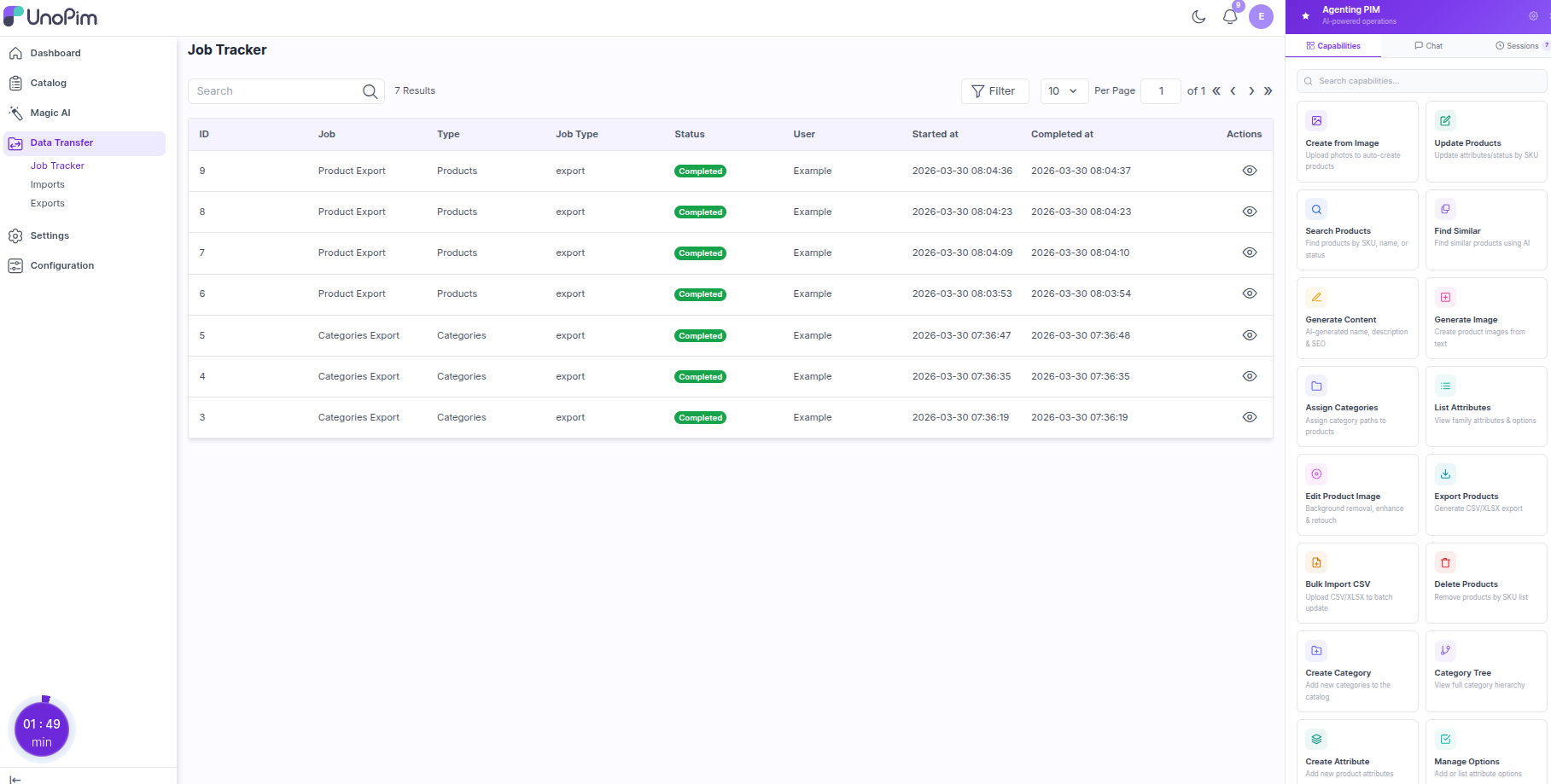View details of job ID 9
The image size is (1551, 784).
point(1250,171)
